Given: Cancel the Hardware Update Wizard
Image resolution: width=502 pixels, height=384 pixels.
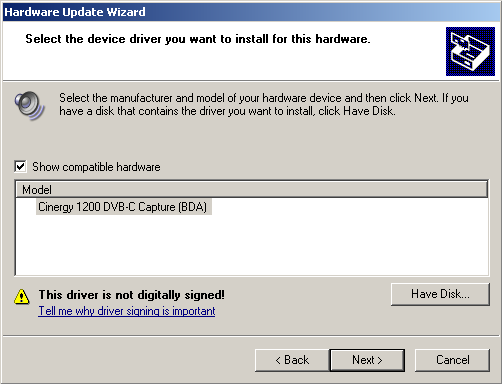Looking at the screenshot, I should (x=452, y=360).
